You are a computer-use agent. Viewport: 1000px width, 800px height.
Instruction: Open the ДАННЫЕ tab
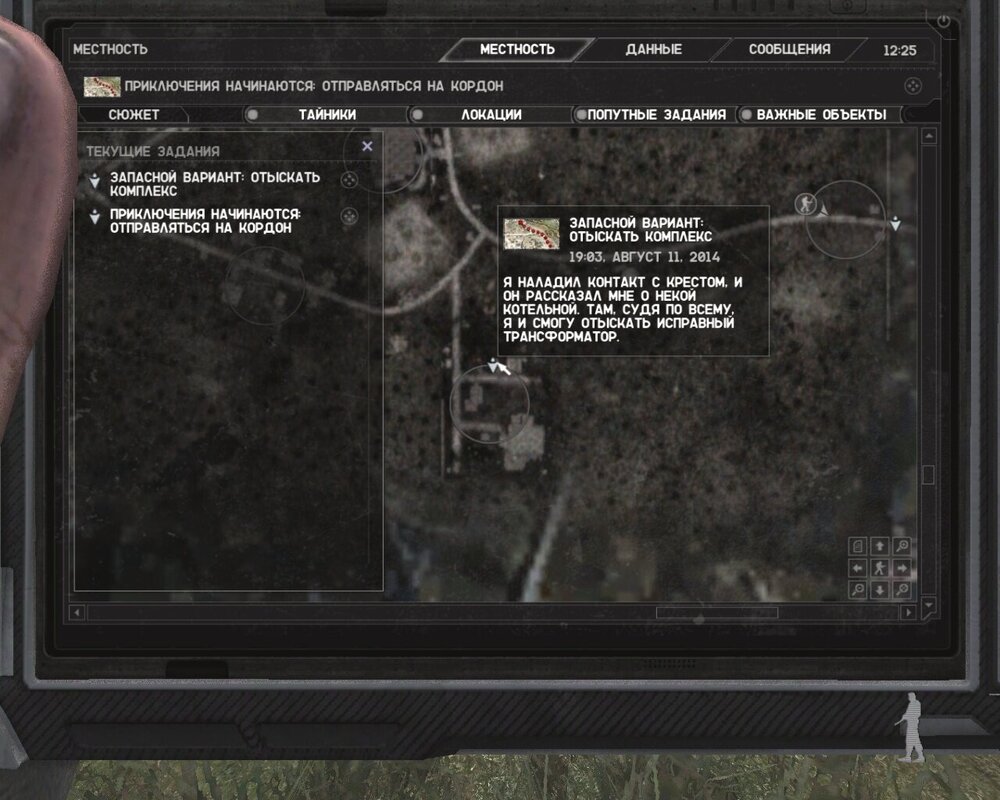click(x=654, y=49)
